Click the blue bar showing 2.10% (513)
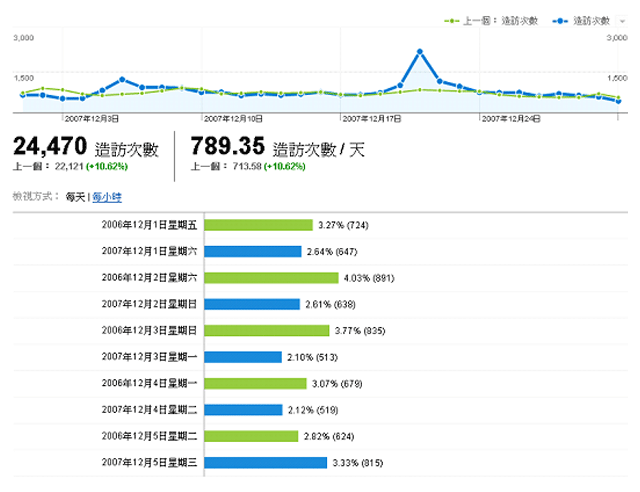 (x=243, y=356)
